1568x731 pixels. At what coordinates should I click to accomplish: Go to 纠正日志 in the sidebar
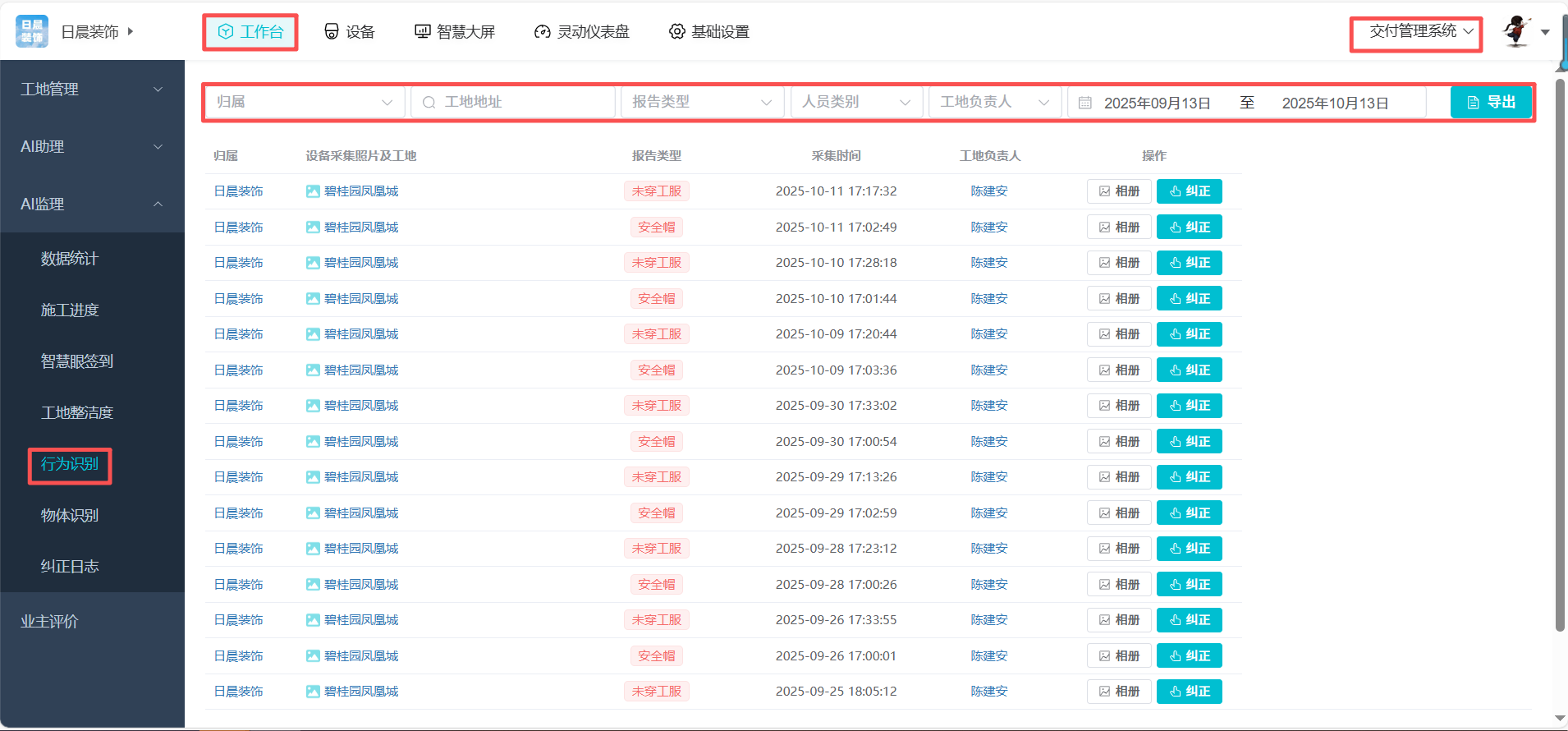coord(70,567)
